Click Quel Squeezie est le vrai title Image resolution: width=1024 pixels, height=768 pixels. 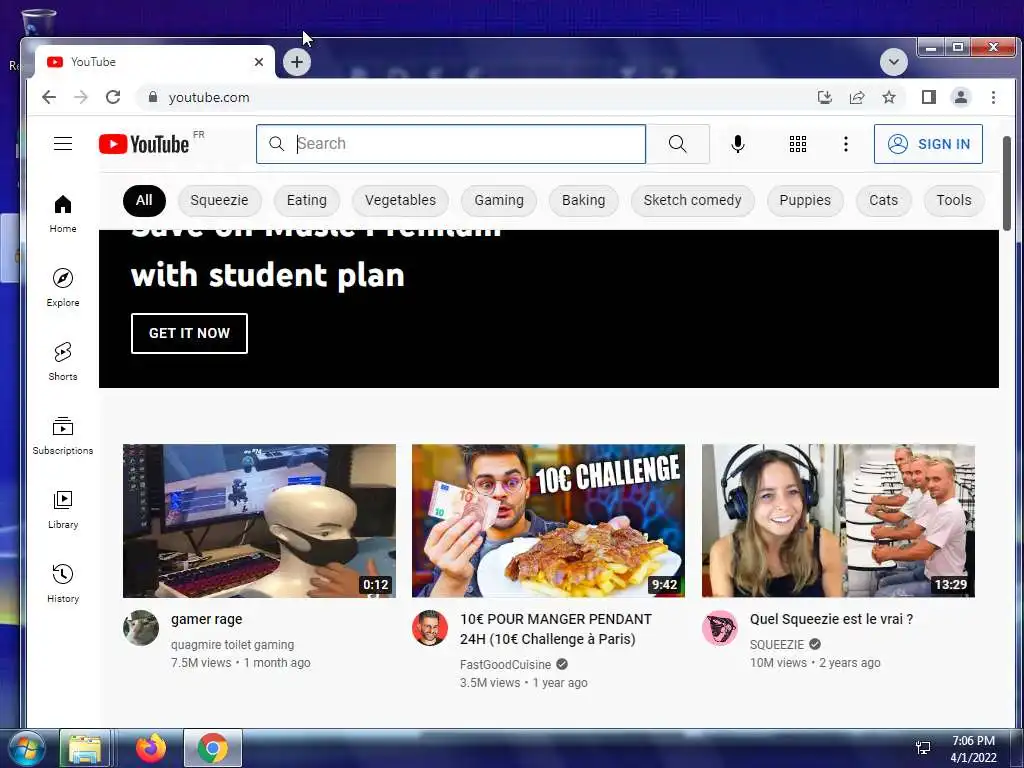pyautogui.click(x=831, y=619)
